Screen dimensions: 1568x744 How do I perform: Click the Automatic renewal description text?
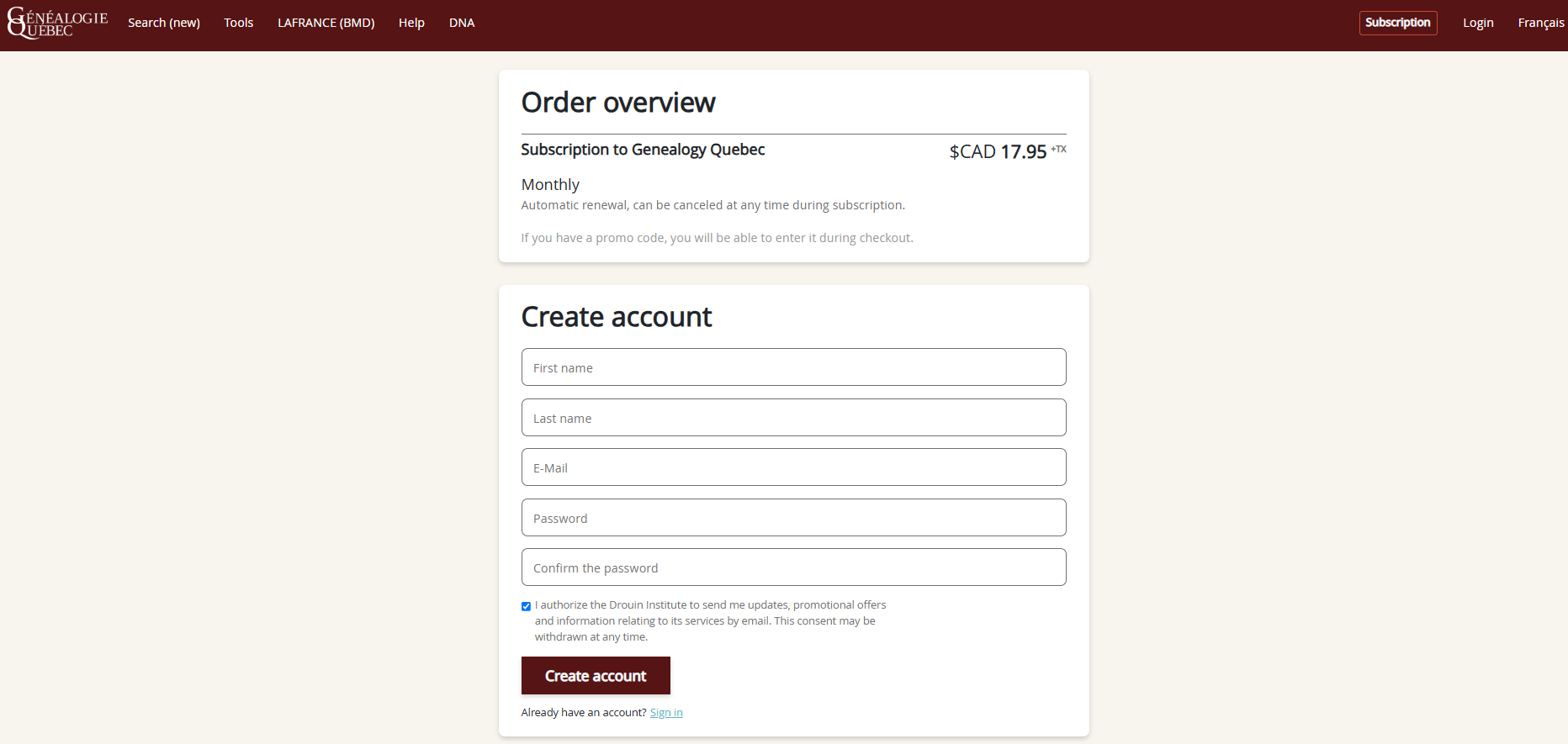click(713, 205)
